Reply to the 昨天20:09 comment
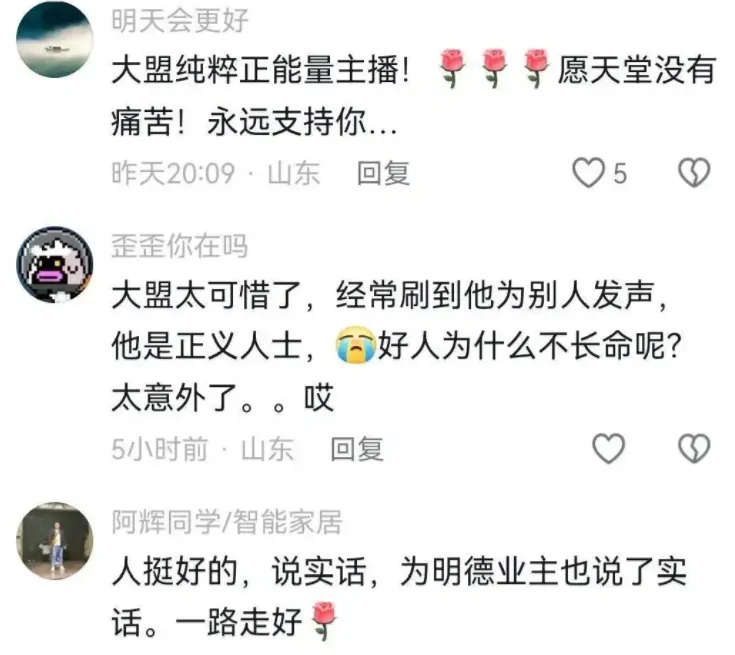 tap(383, 173)
